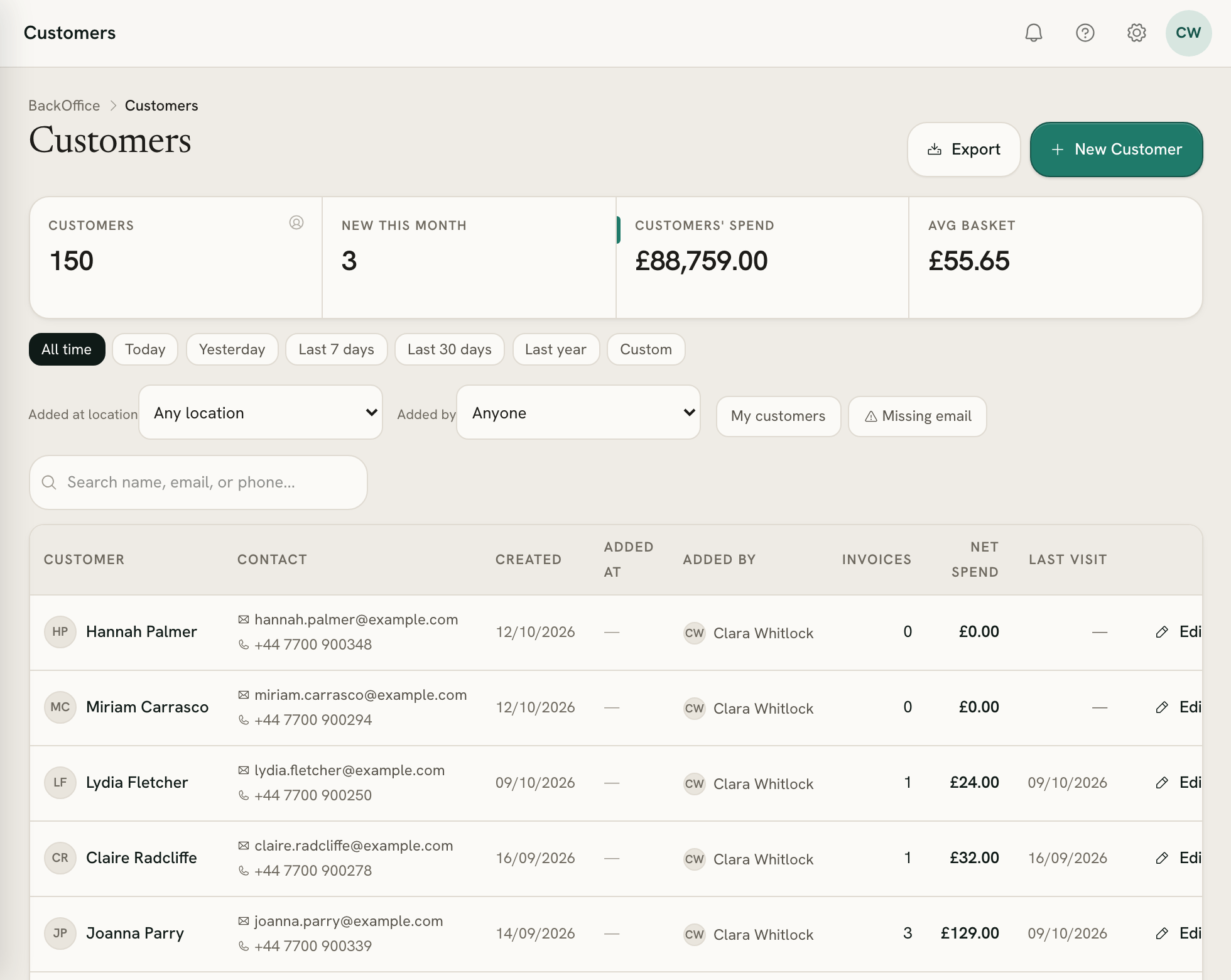The image size is (1231, 980).
Task: Edit Hannah Palmer via pencil icon
Action: 1163,632
